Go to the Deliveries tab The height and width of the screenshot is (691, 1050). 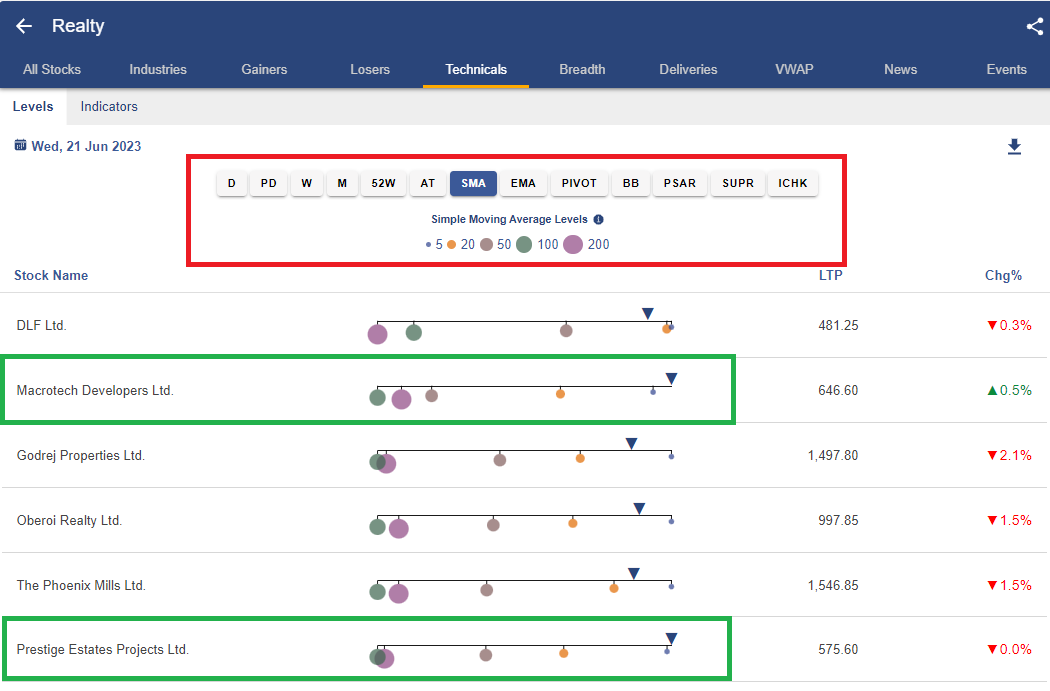click(688, 70)
